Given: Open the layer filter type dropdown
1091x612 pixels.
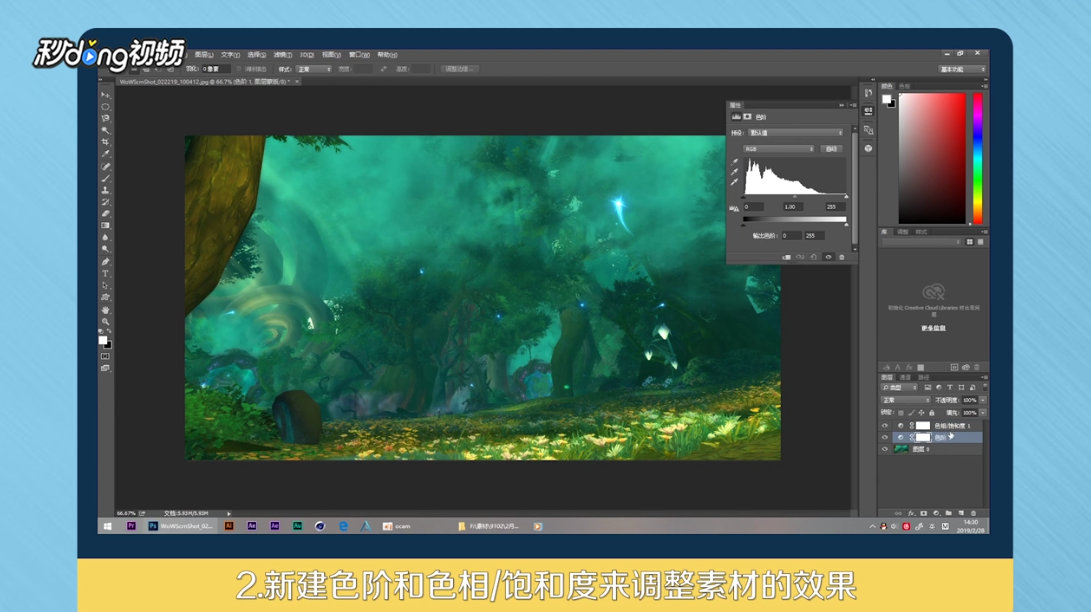Looking at the screenshot, I should [899, 387].
